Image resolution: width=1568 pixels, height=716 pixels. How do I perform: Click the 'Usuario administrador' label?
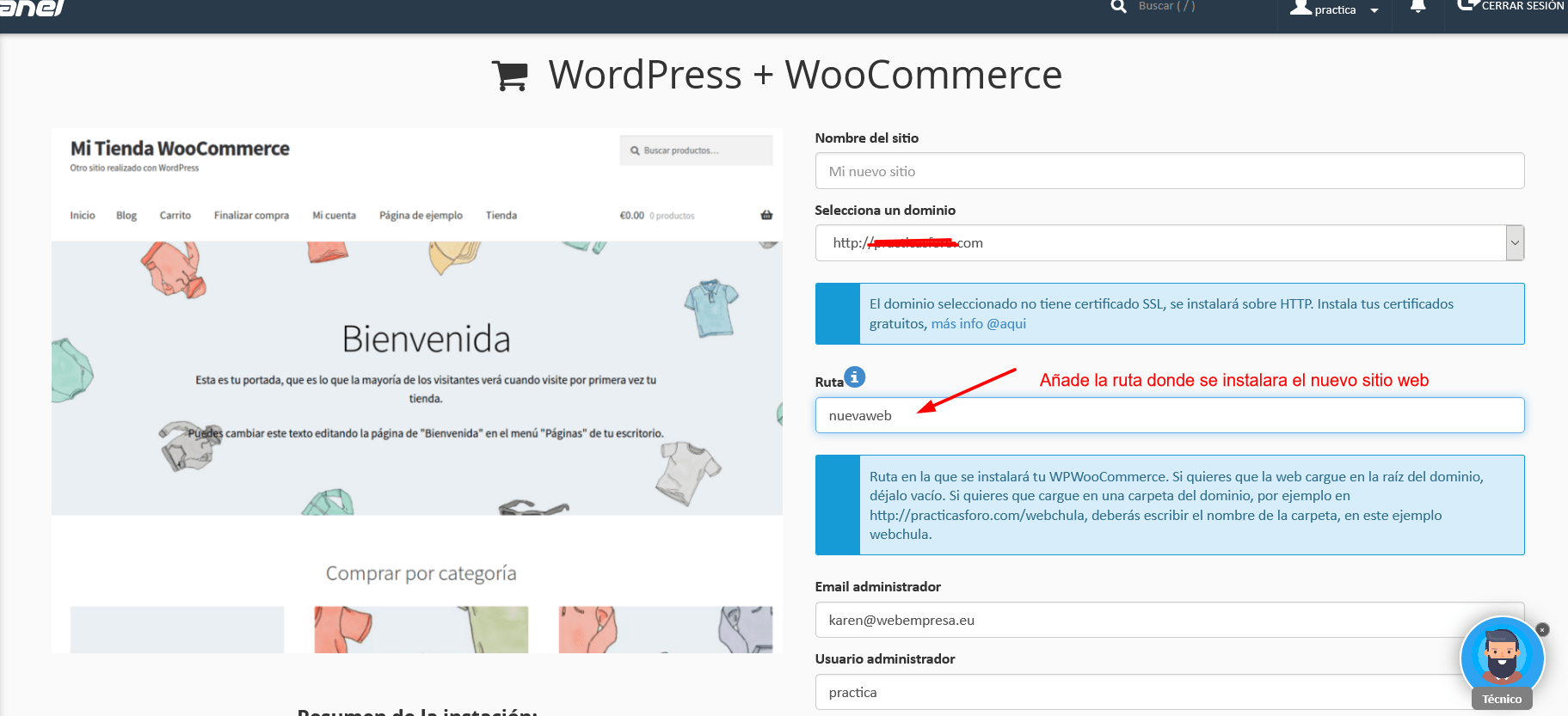(x=885, y=658)
